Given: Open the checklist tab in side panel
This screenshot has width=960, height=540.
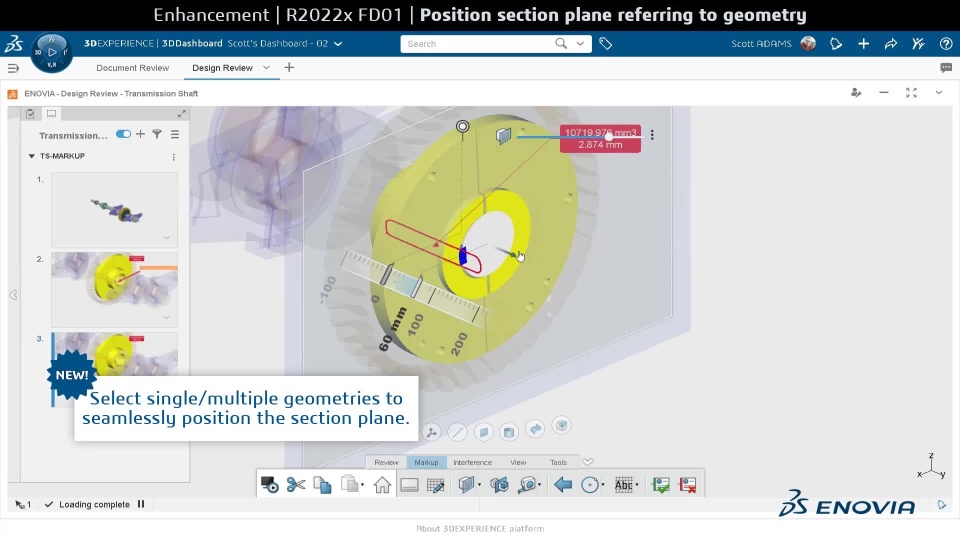Looking at the screenshot, I should [x=30, y=113].
